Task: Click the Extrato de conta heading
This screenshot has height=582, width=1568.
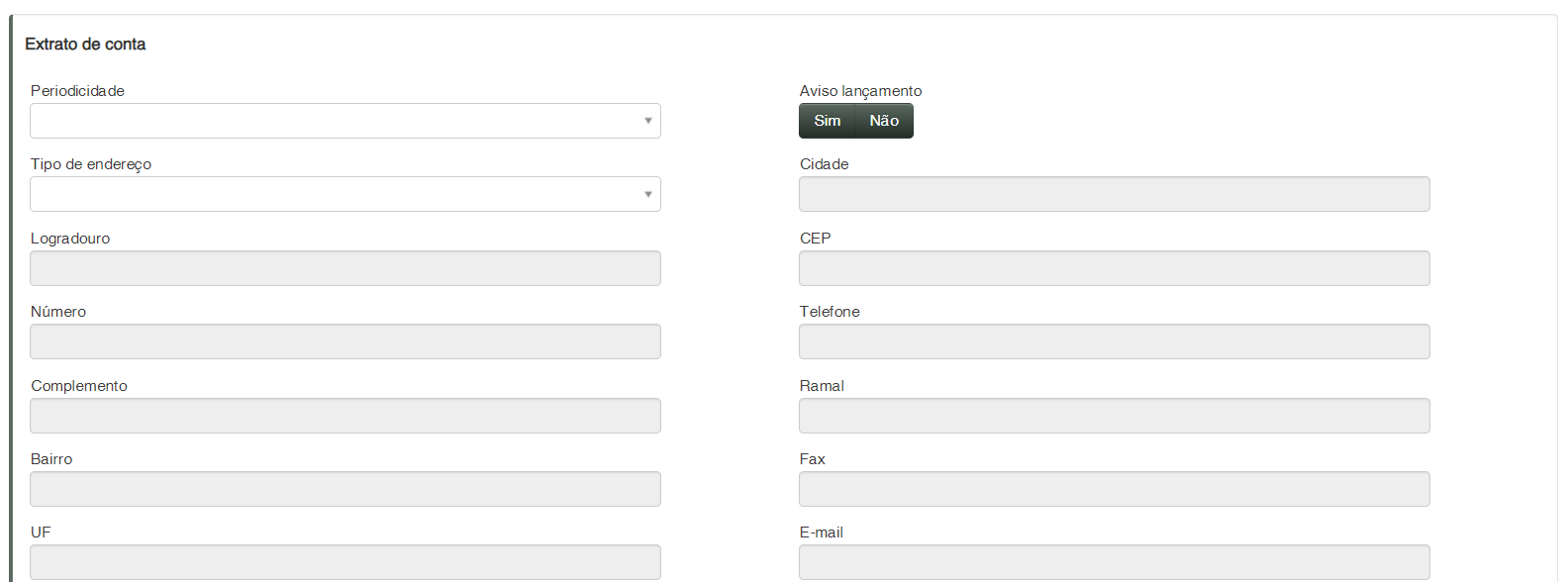Action: (85, 45)
